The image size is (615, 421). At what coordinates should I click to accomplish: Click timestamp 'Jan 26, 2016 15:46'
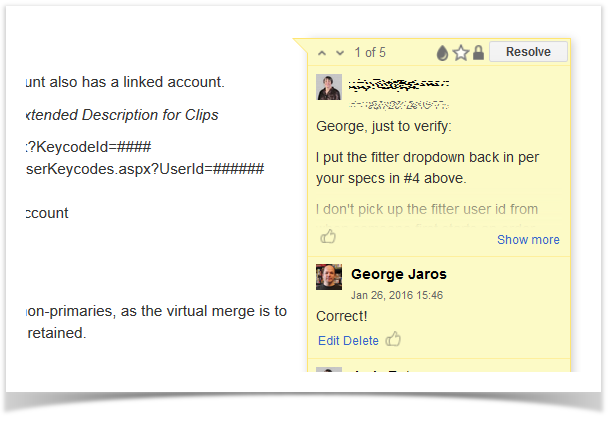click(x=397, y=295)
